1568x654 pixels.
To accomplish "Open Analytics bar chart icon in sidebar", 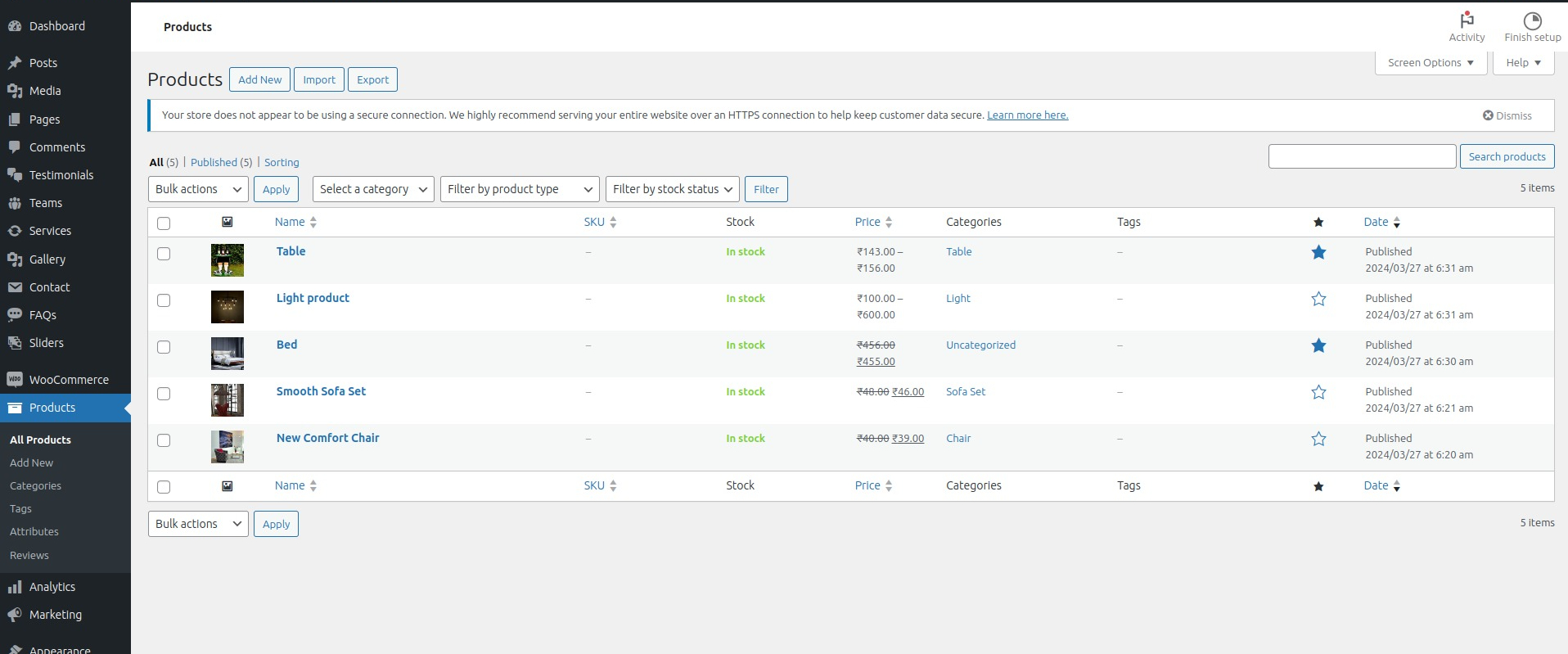I will tap(15, 587).
